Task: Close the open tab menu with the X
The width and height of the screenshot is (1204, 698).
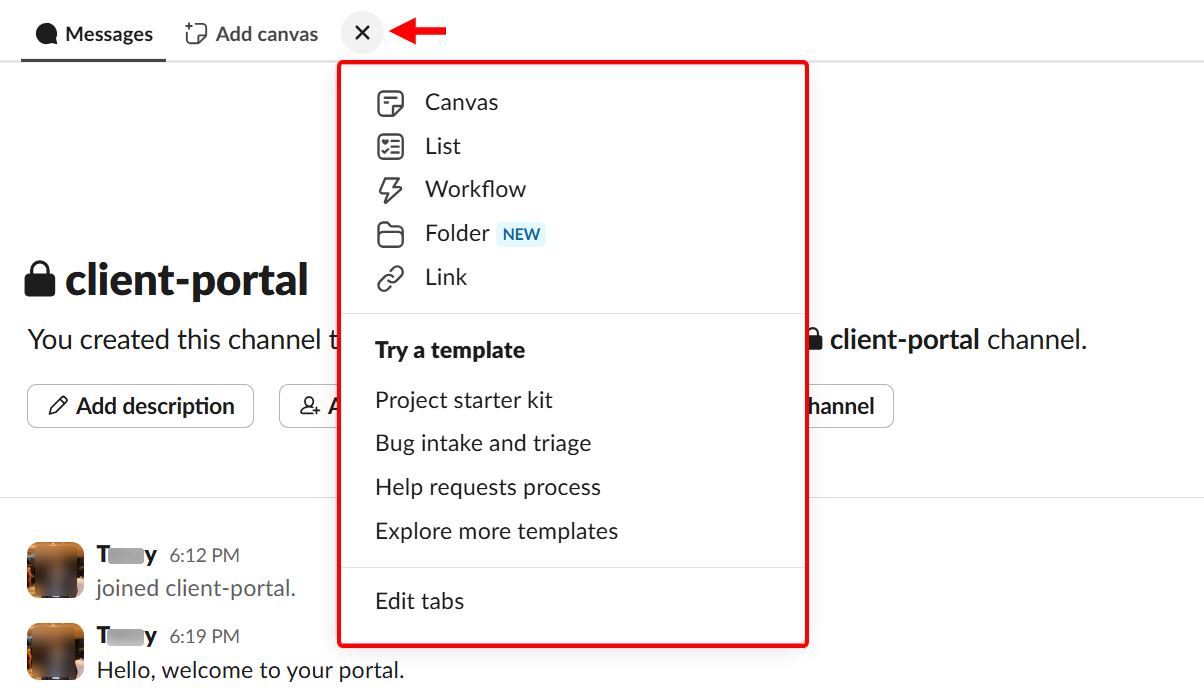Action: (x=362, y=32)
